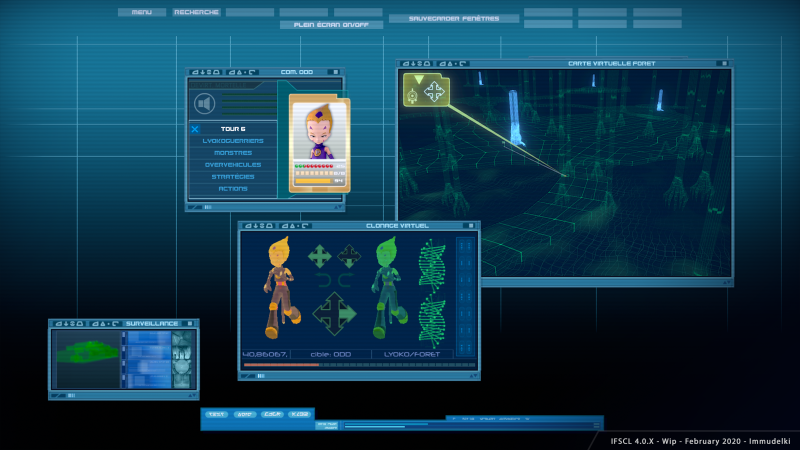Click the red progress bar in Clonage Virtuel
Viewport: 800px width, 450px height.
(281, 365)
